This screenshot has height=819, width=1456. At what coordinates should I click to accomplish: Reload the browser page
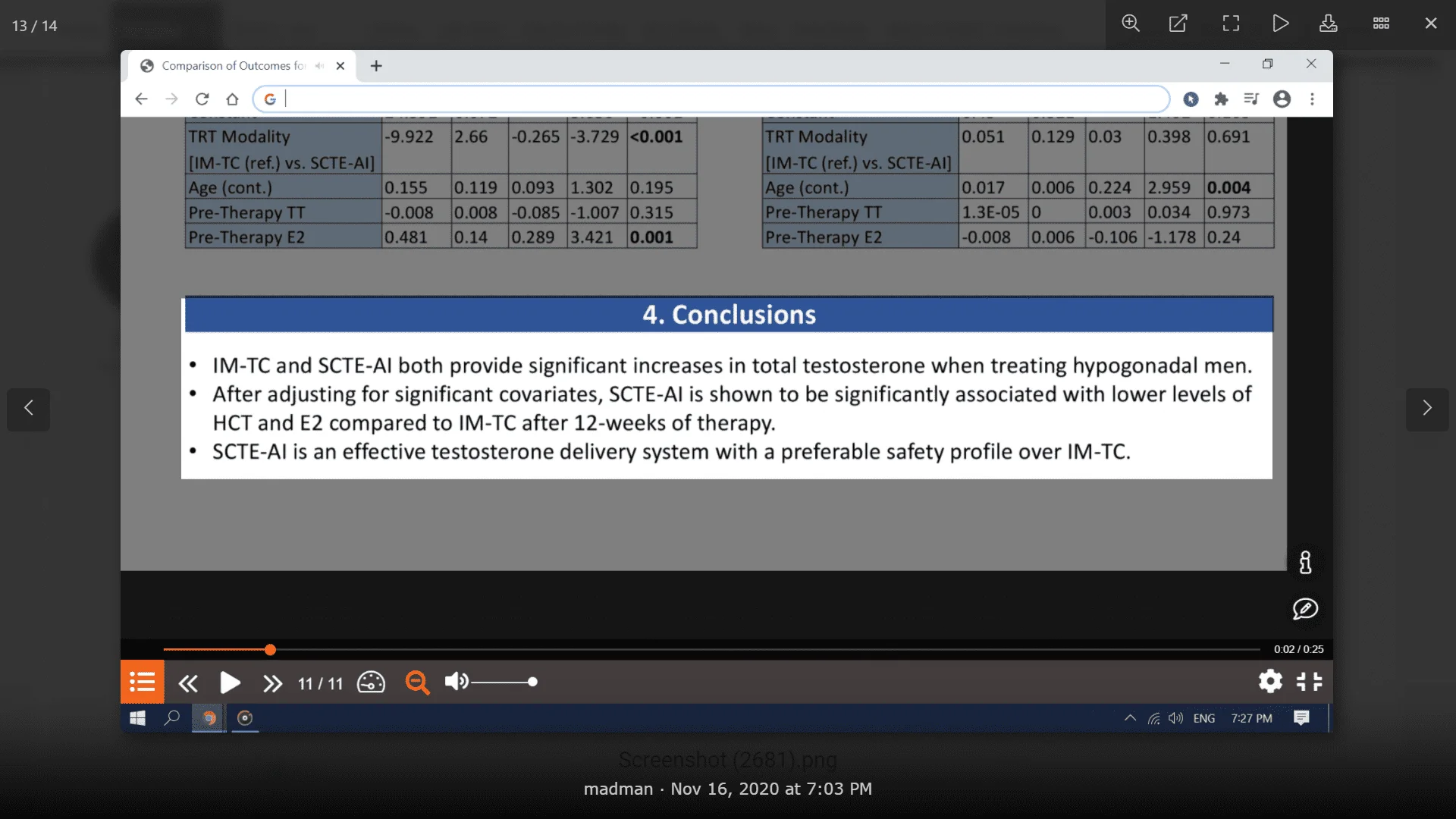202,99
